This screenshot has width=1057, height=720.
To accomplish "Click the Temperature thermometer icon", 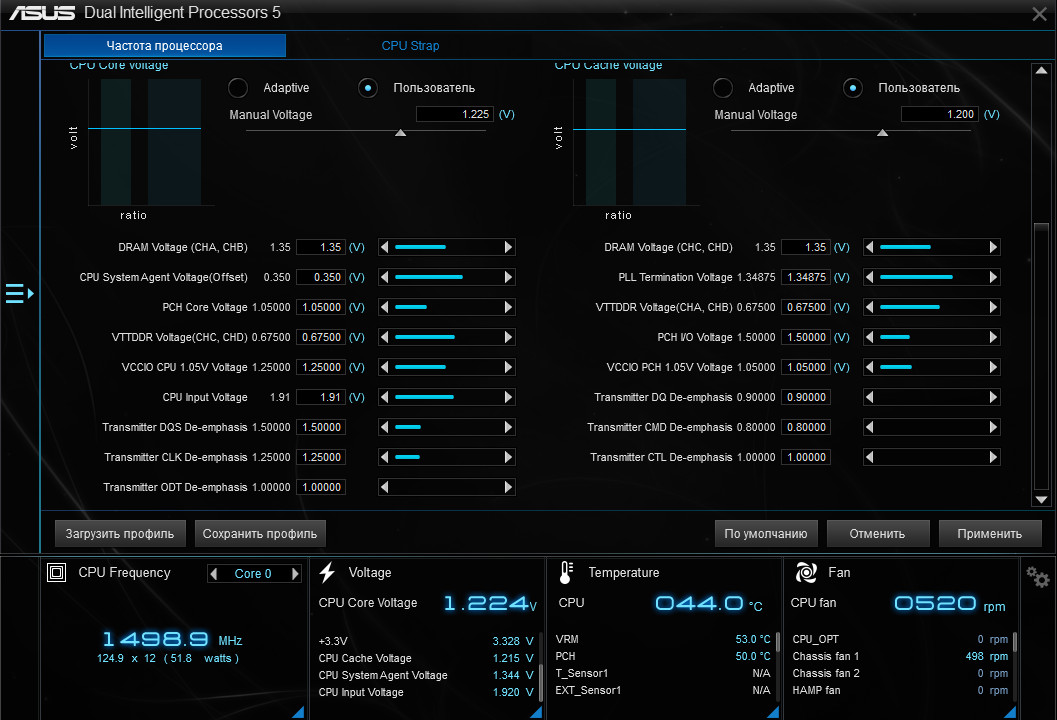I will tap(566, 572).
